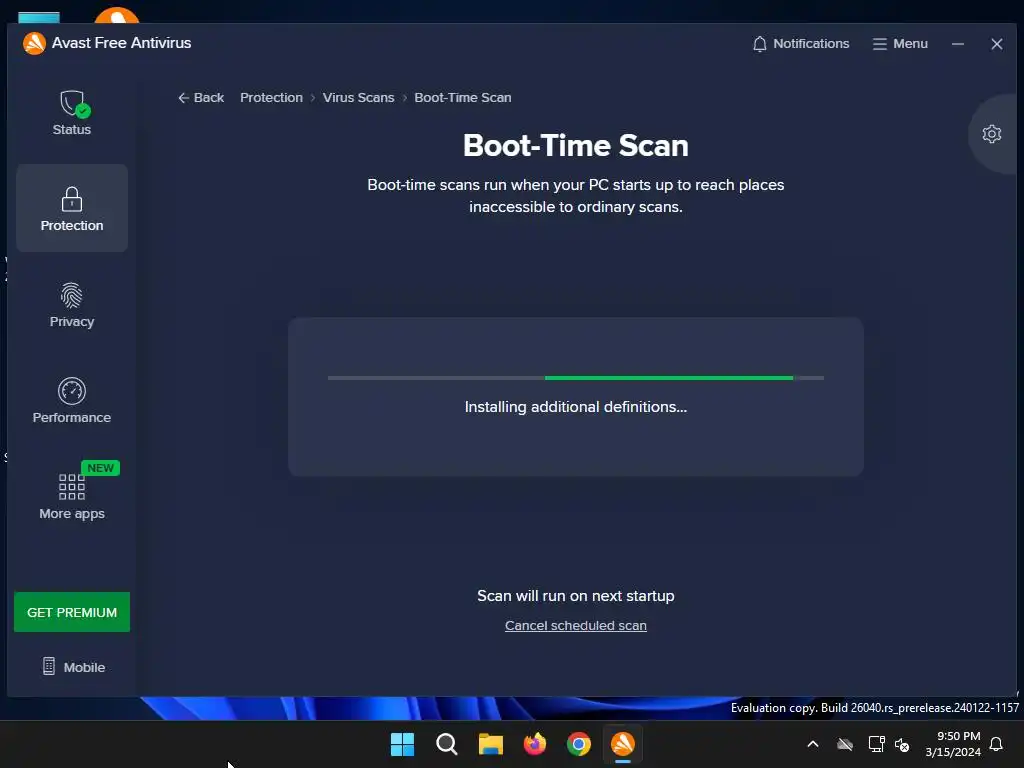
Task: Open the Status shield section
Action: 72,113
